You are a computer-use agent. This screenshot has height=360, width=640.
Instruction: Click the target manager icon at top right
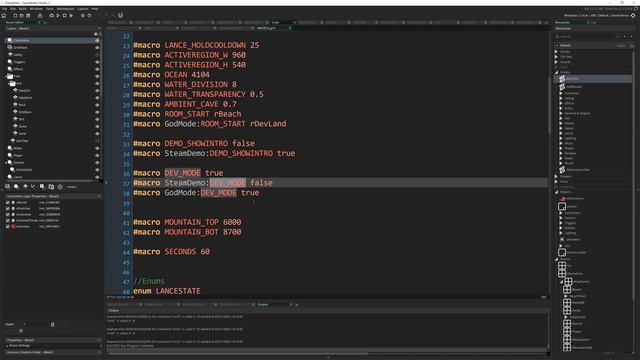(633, 16)
